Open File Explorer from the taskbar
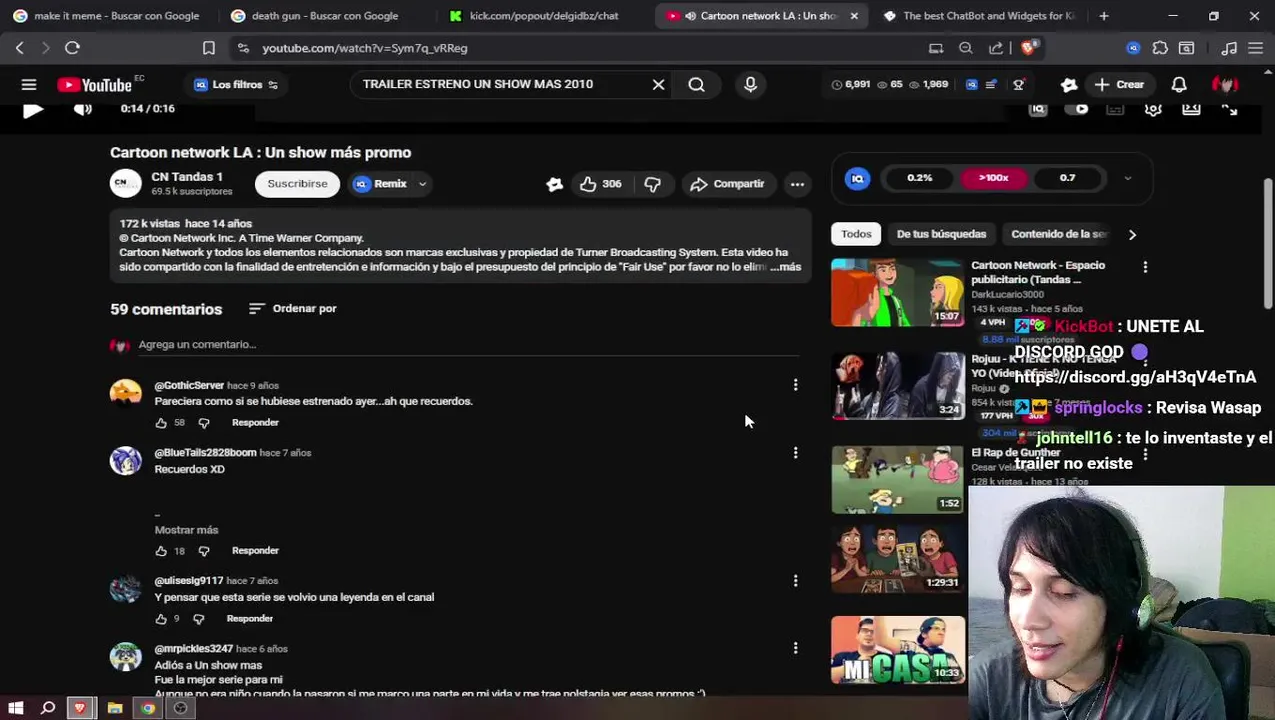Viewport: 1275px width, 720px height. pos(115,709)
